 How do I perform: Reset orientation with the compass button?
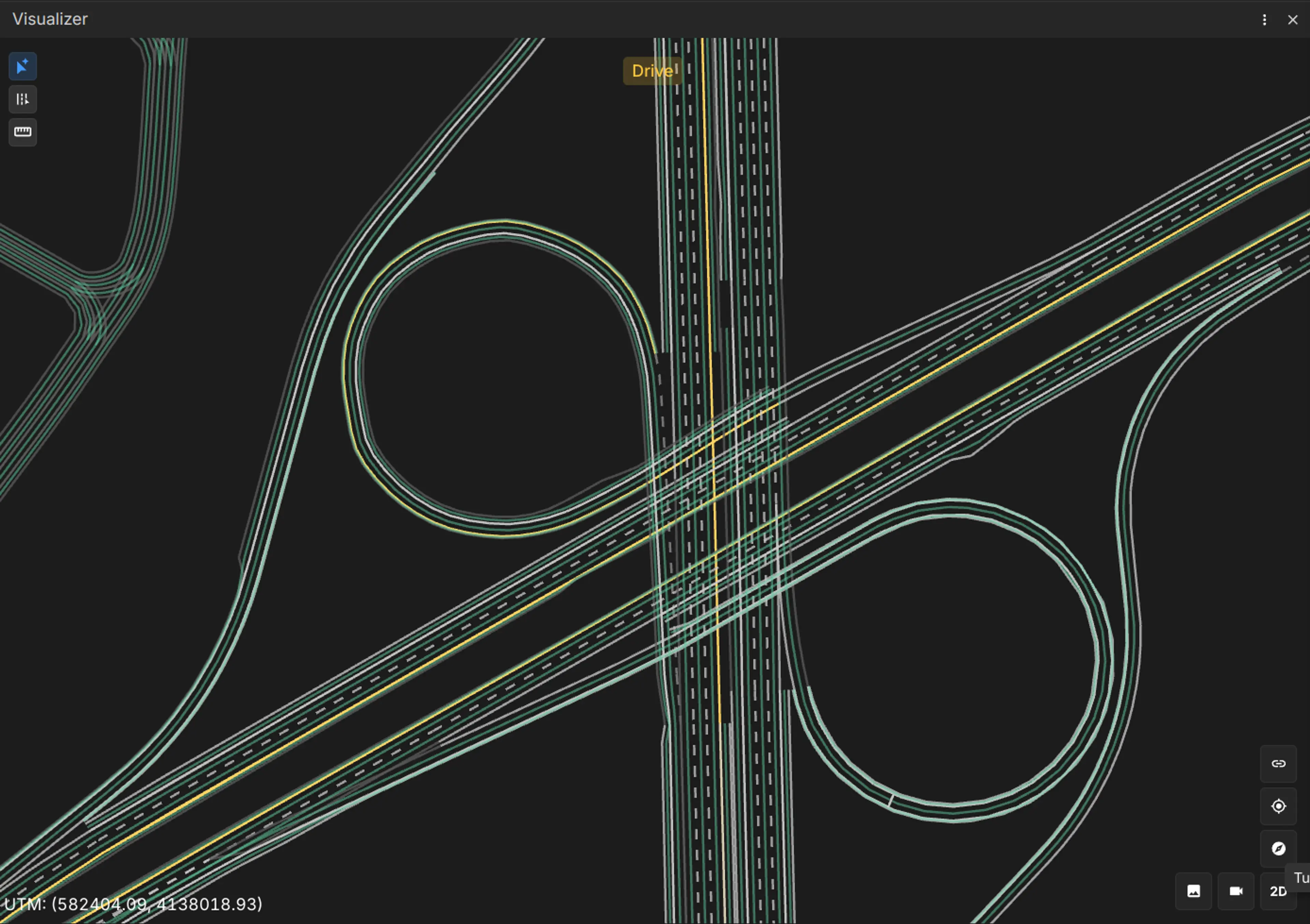click(1279, 849)
